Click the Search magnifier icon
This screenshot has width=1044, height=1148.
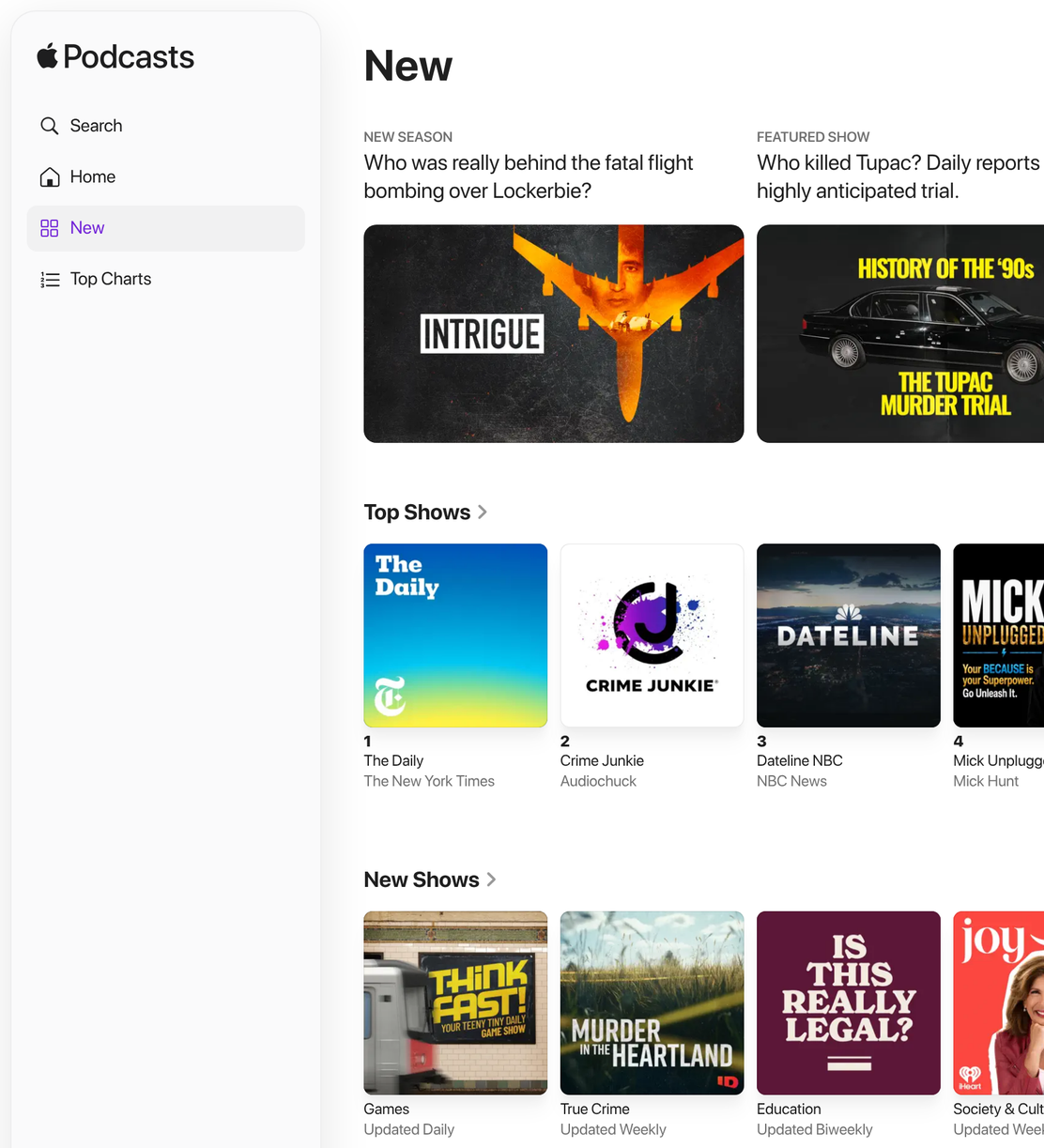(x=50, y=126)
